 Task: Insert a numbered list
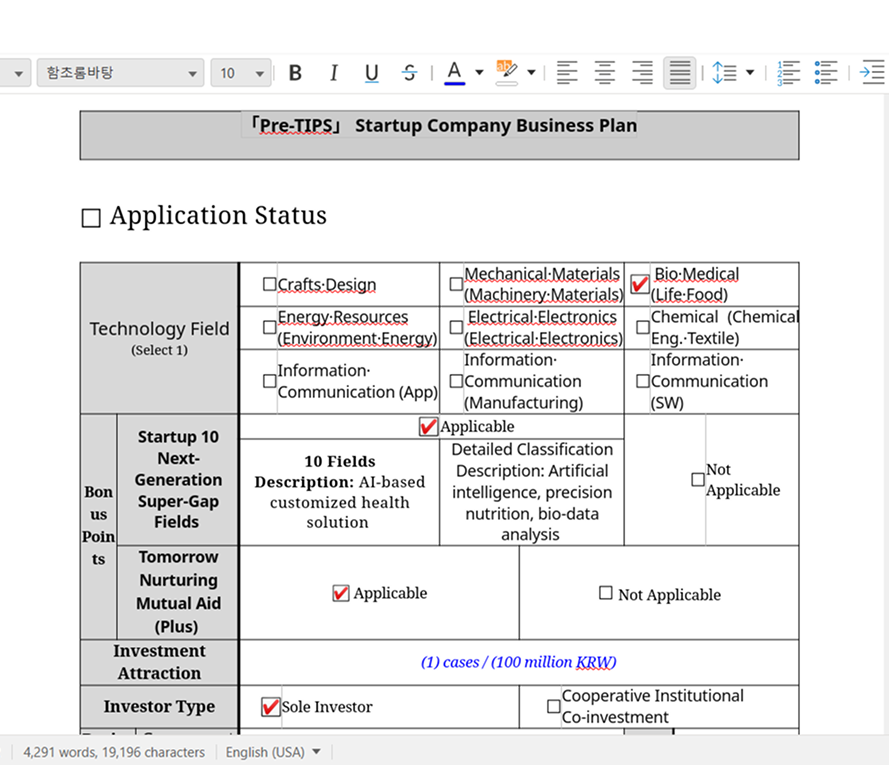tap(788, 73)
